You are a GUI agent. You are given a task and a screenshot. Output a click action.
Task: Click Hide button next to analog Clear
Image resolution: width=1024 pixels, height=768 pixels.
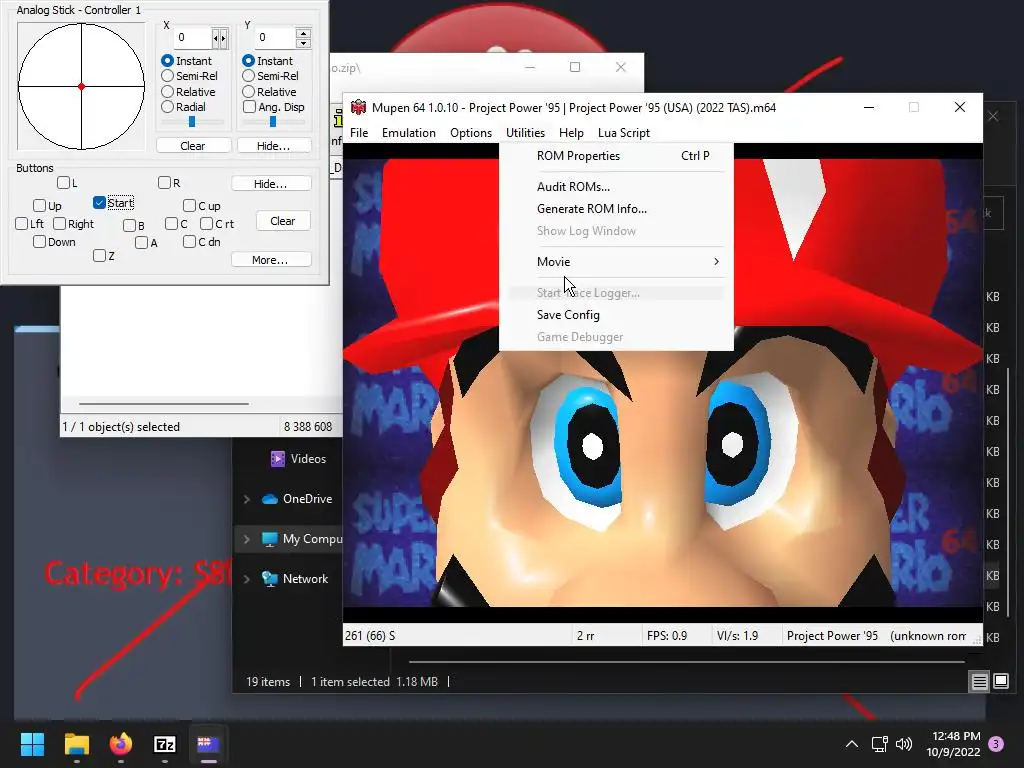click(x=274, y=146)
